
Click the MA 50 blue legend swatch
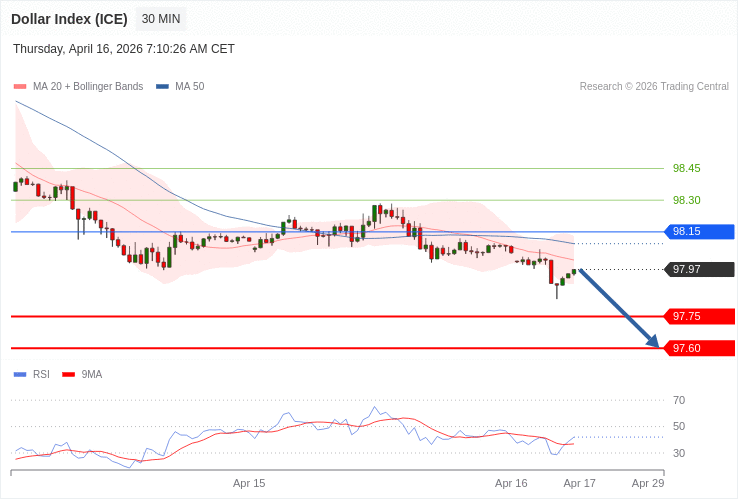pos(162,87)
